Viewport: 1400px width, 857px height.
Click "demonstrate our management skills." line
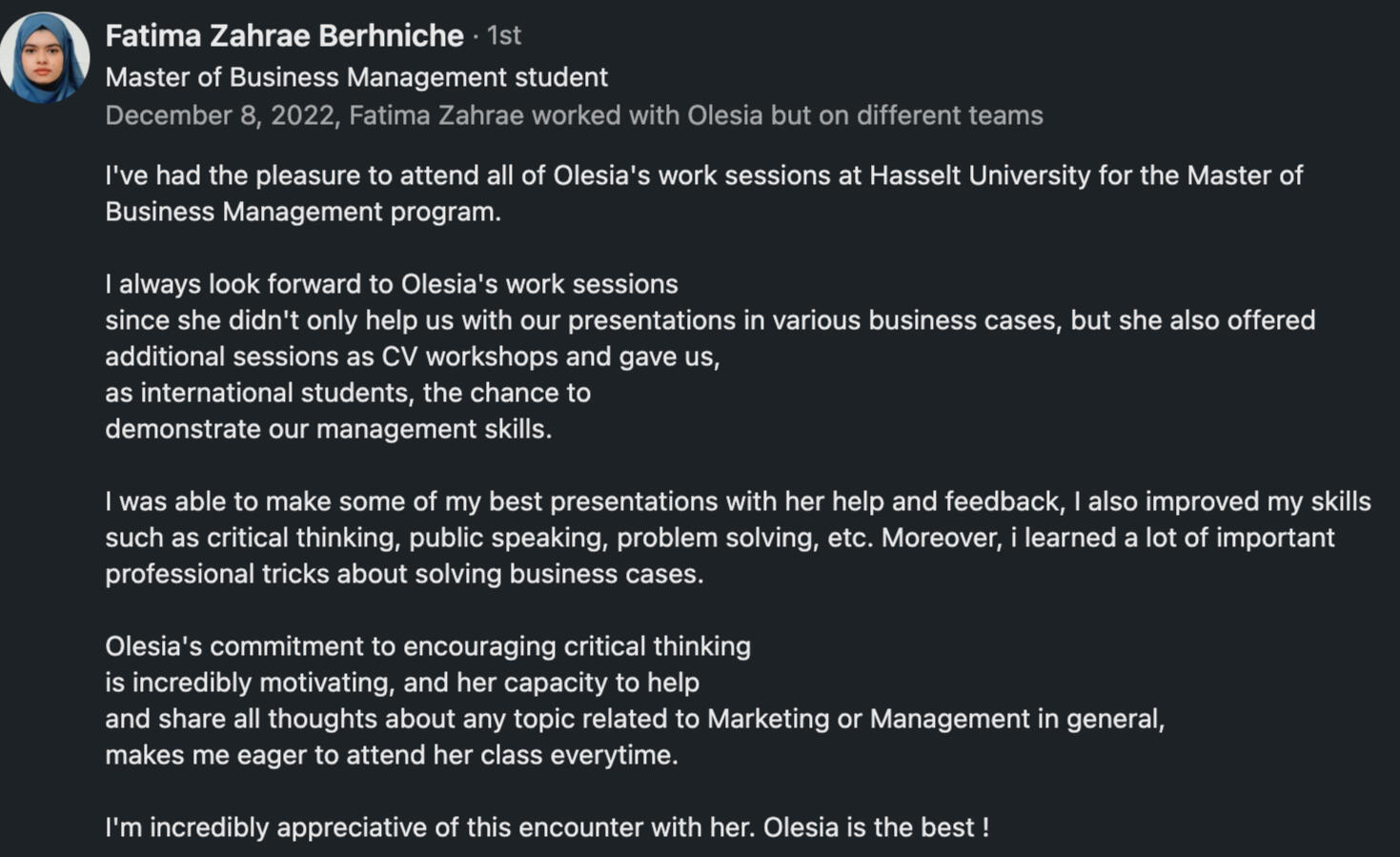click(x=328, y=429)
